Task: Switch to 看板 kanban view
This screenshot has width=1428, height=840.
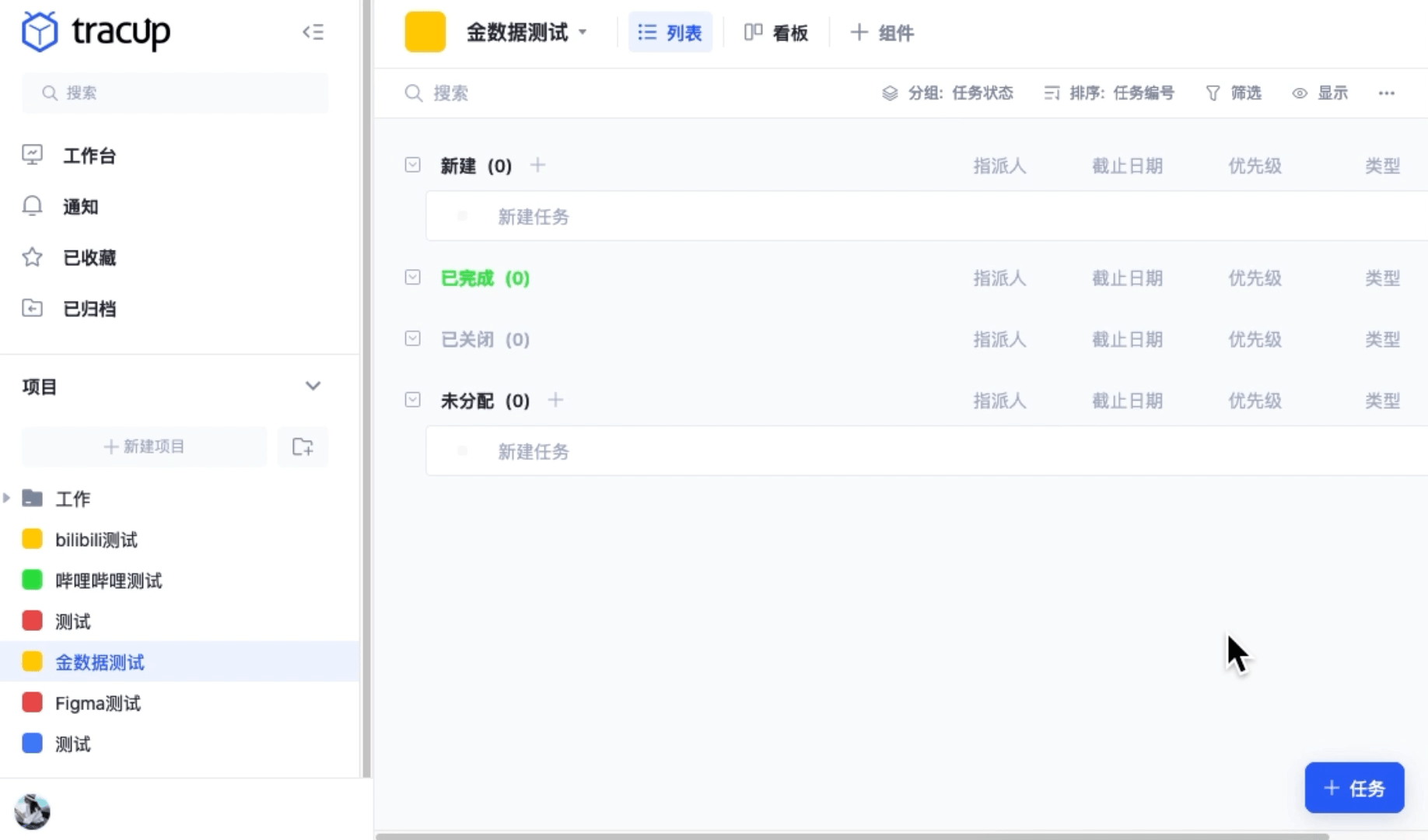Action: [775, 33]
